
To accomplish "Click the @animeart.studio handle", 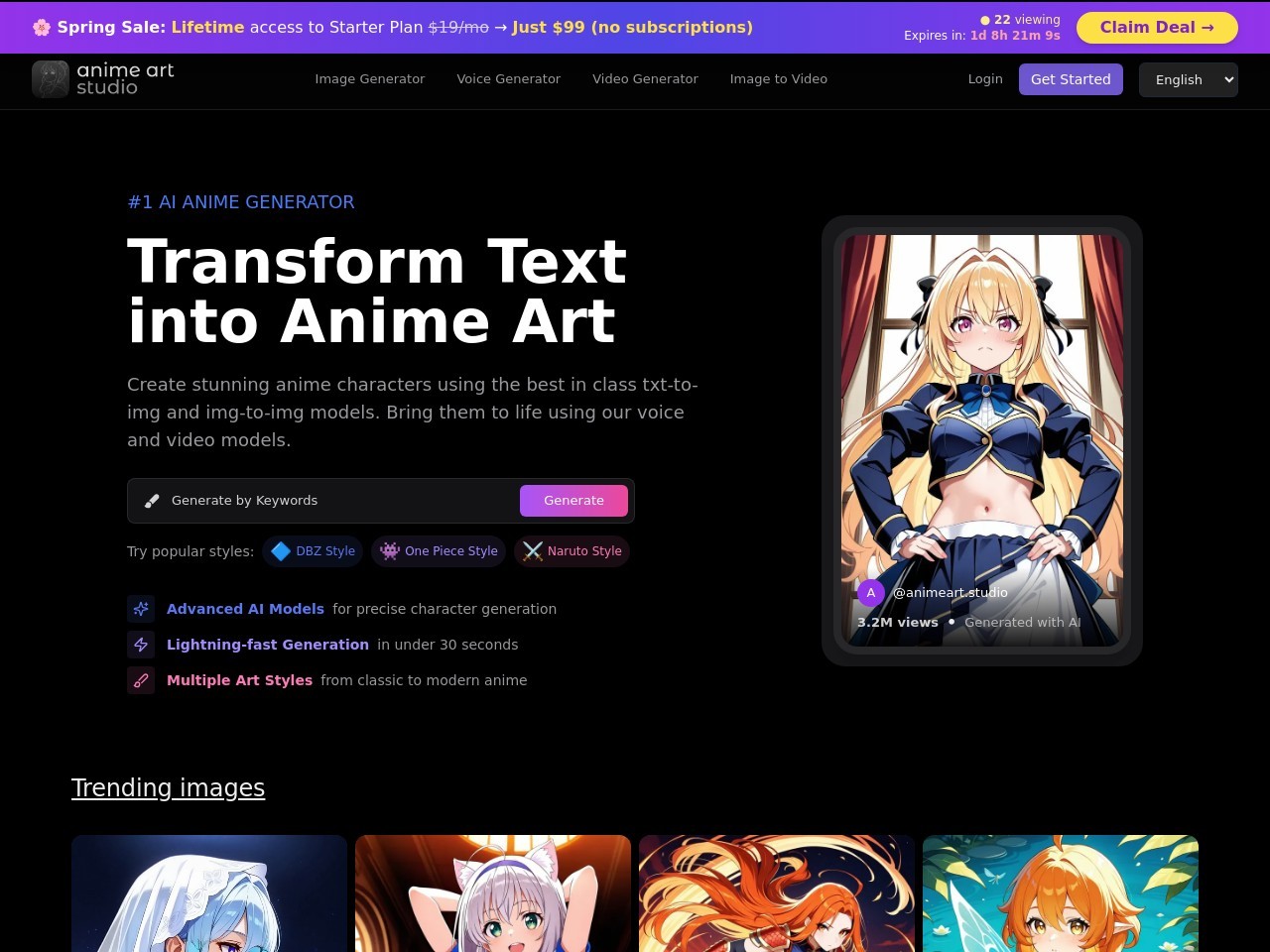I will [x=951, y=593].
